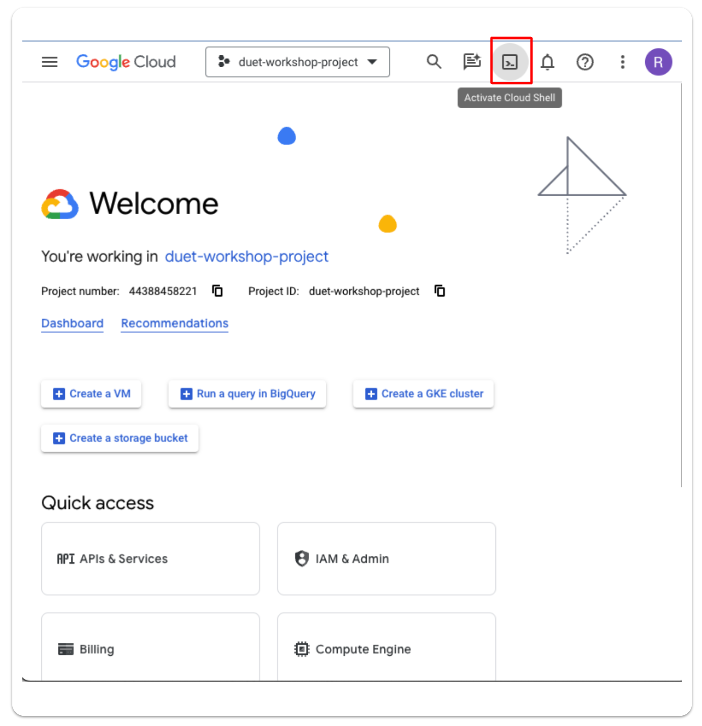Open the notifications bell

tap(547, 62)
